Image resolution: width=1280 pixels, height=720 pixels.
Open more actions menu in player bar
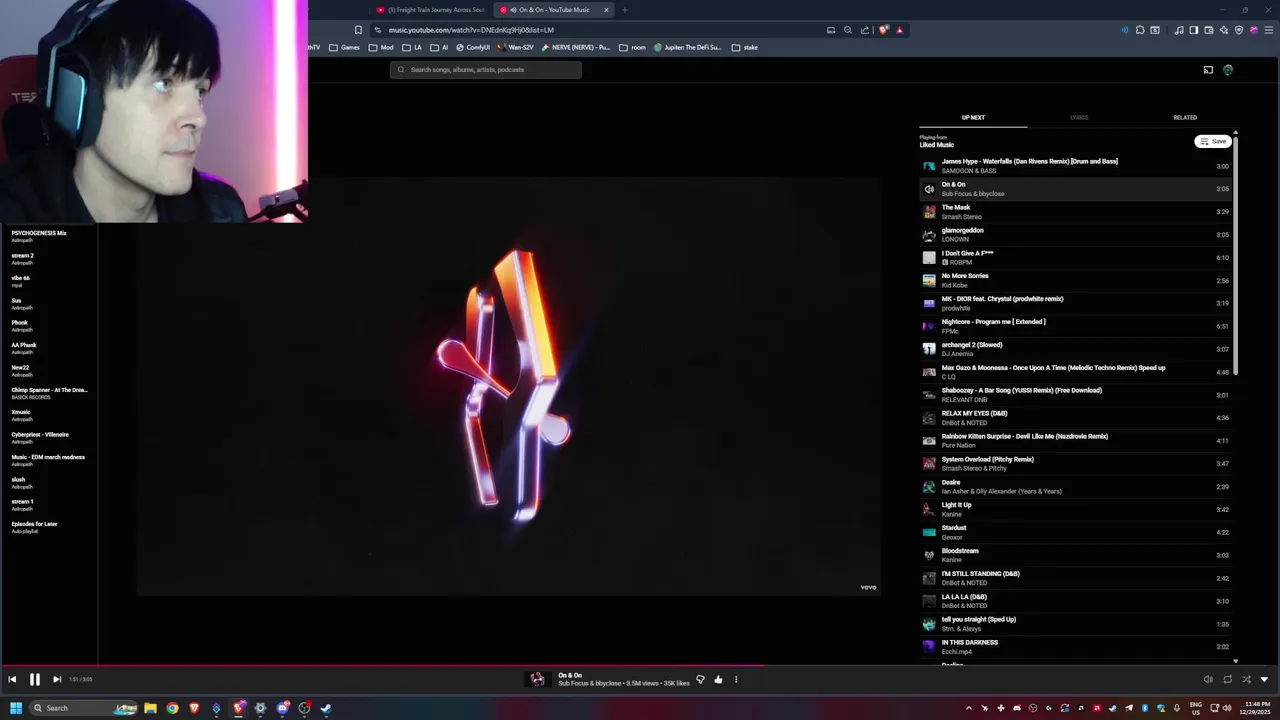736,679
